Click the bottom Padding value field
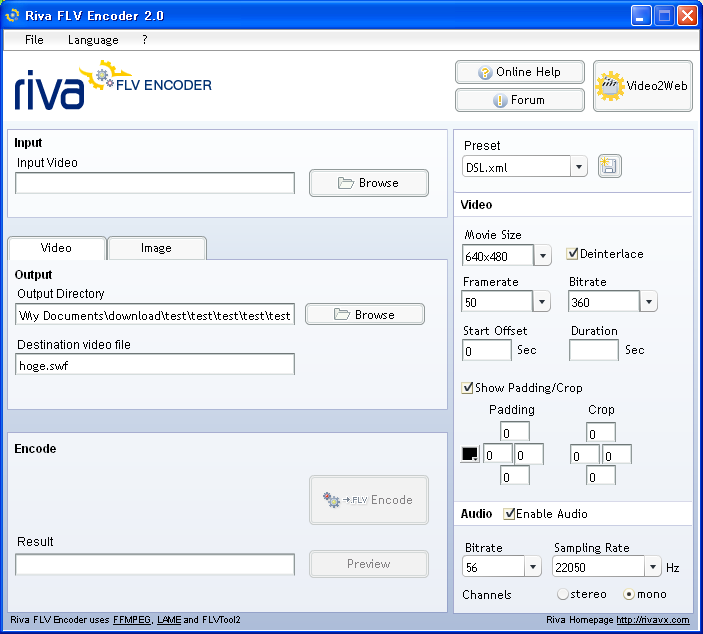Viewport: 703px width, 634px height. (x=515, y=475)
